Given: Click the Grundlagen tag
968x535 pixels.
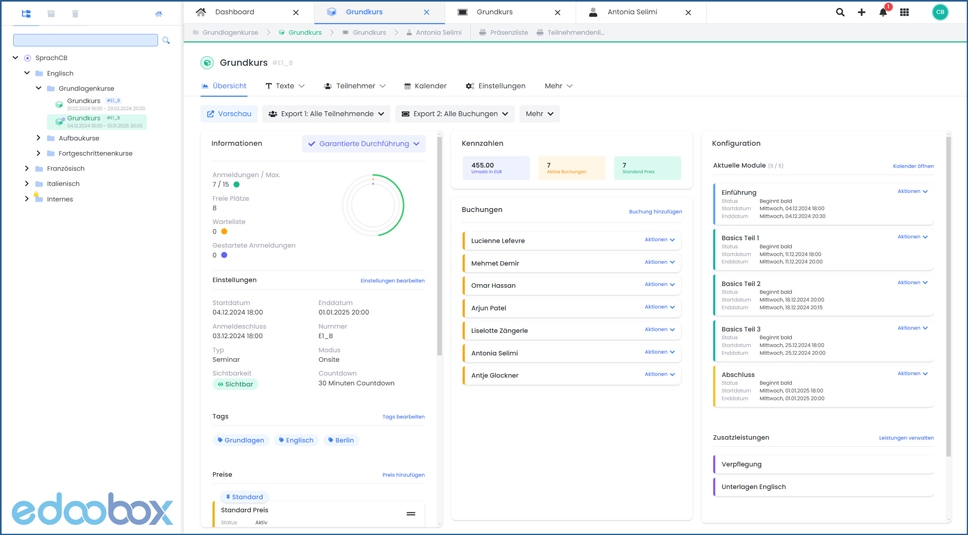Looking at the screenshot, I should [x=241, y=440].
